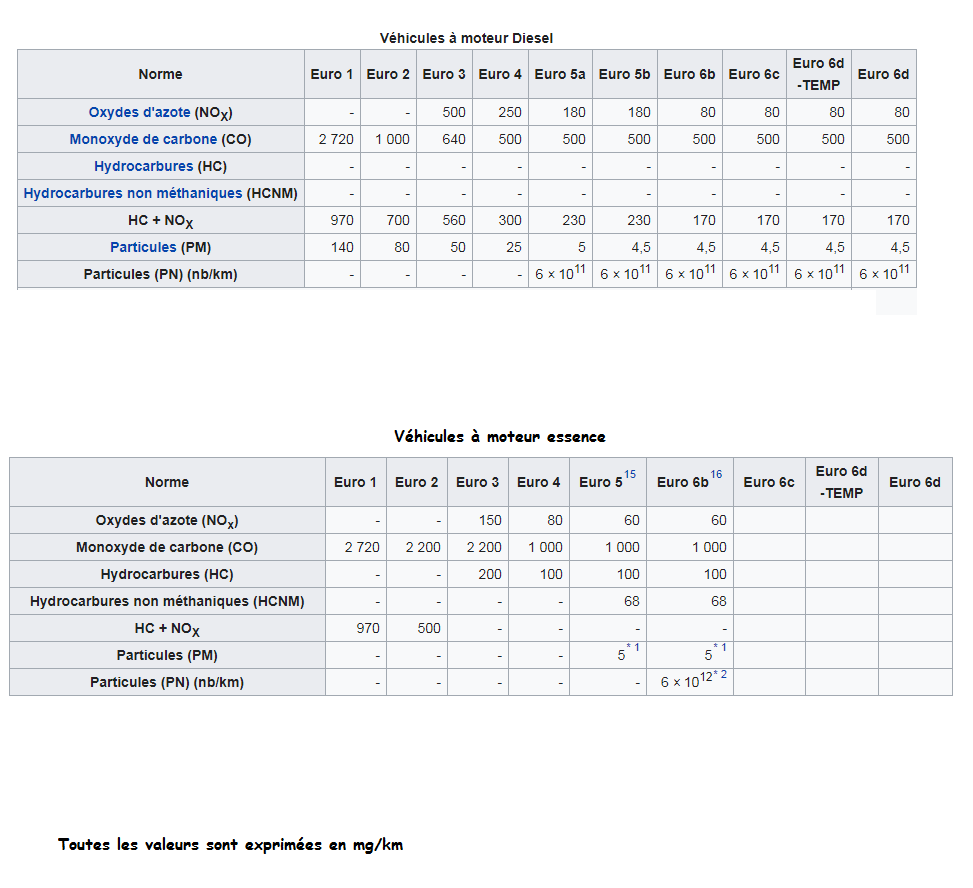Screen dimensions: 973x888
Task: Click the *1 footnote in Euro 5 particules cell
Action: point(632,649)
